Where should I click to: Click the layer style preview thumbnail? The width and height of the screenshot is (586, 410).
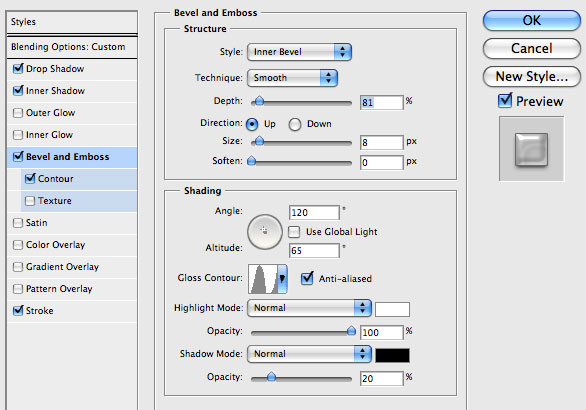click(531, 149)
